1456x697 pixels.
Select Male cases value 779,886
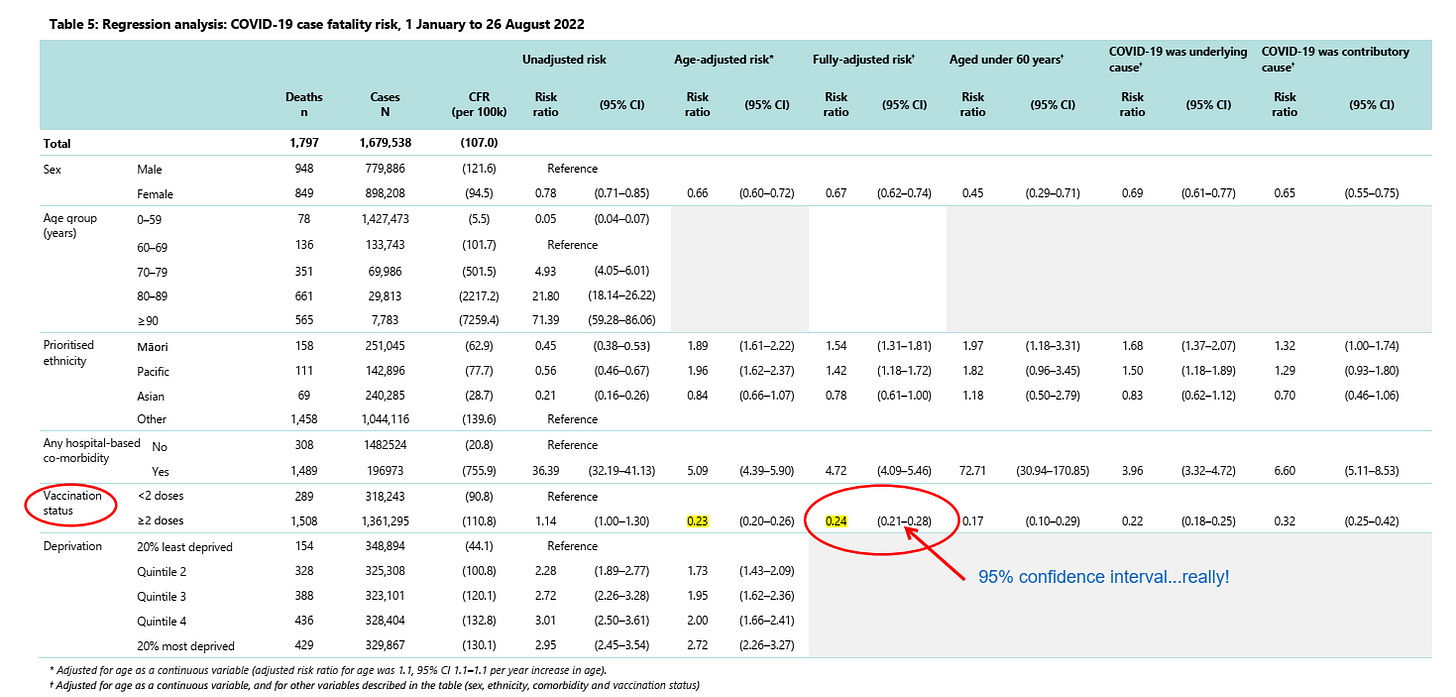384,170
